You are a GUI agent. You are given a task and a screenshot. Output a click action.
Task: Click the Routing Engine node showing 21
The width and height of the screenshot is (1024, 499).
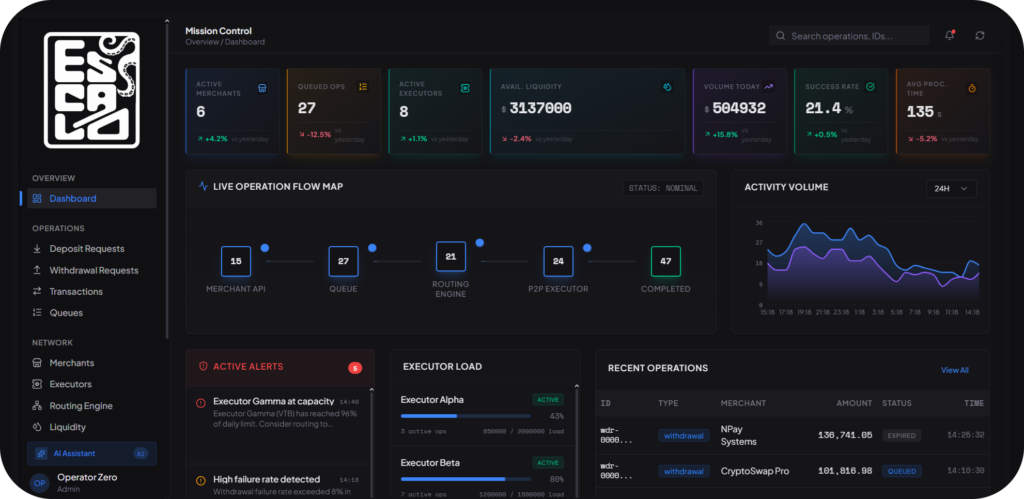click(451, 257)
